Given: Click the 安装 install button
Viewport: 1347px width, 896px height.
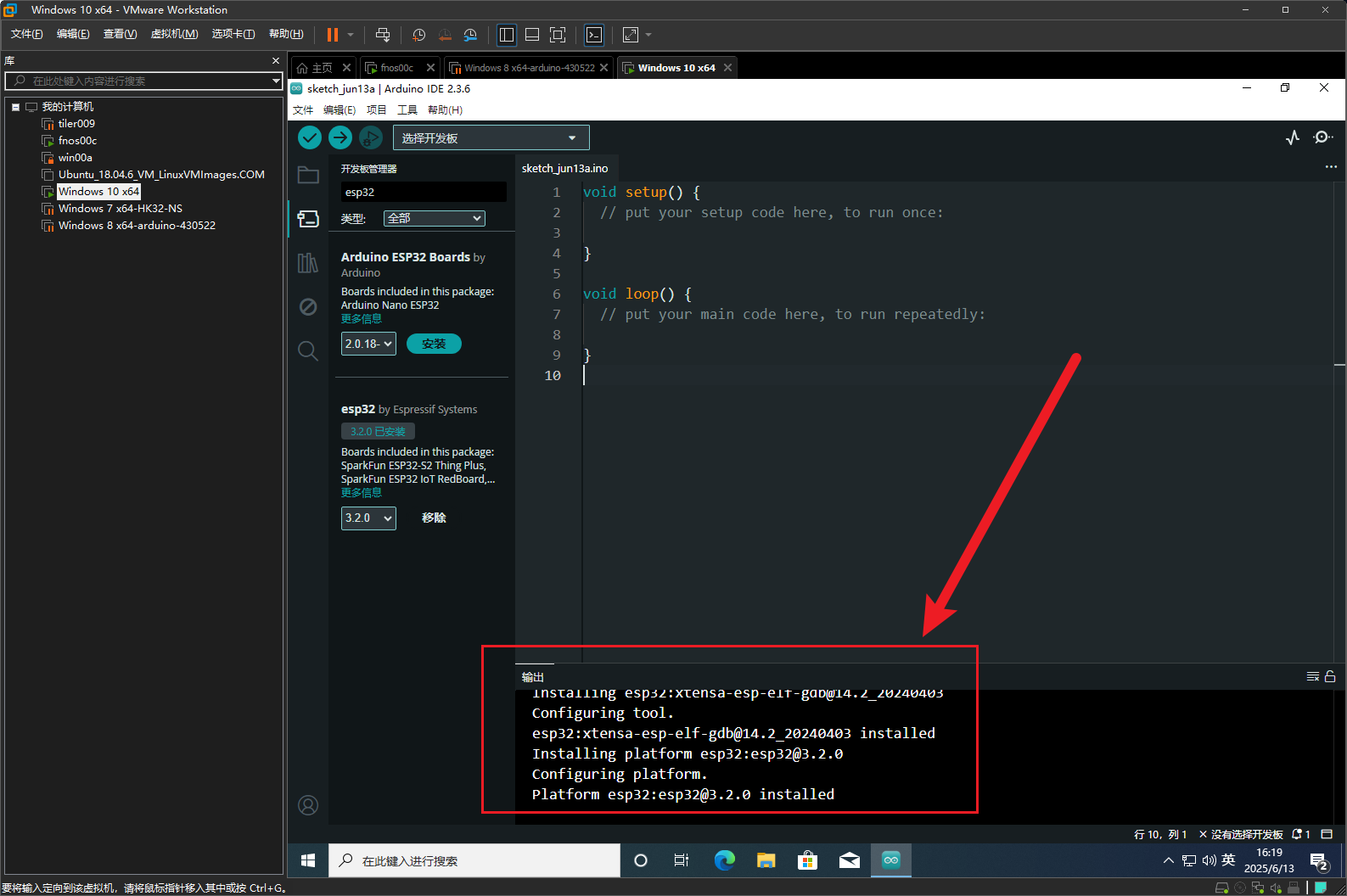Looking at the screenshot, I should point(434,344).
